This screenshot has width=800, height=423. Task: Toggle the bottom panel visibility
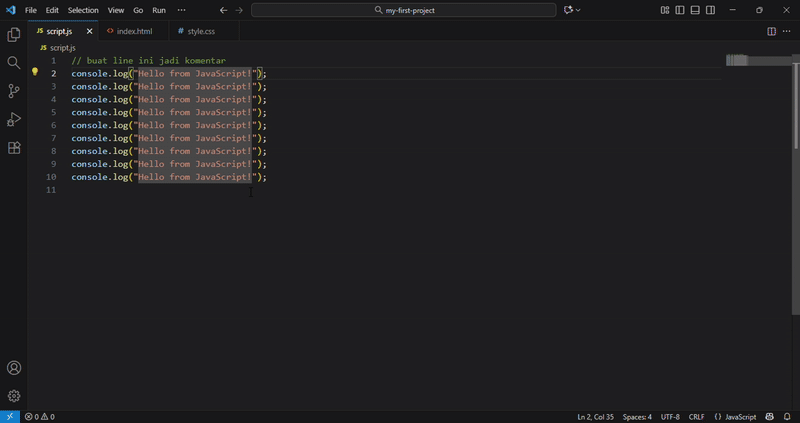tap(695, 10)
